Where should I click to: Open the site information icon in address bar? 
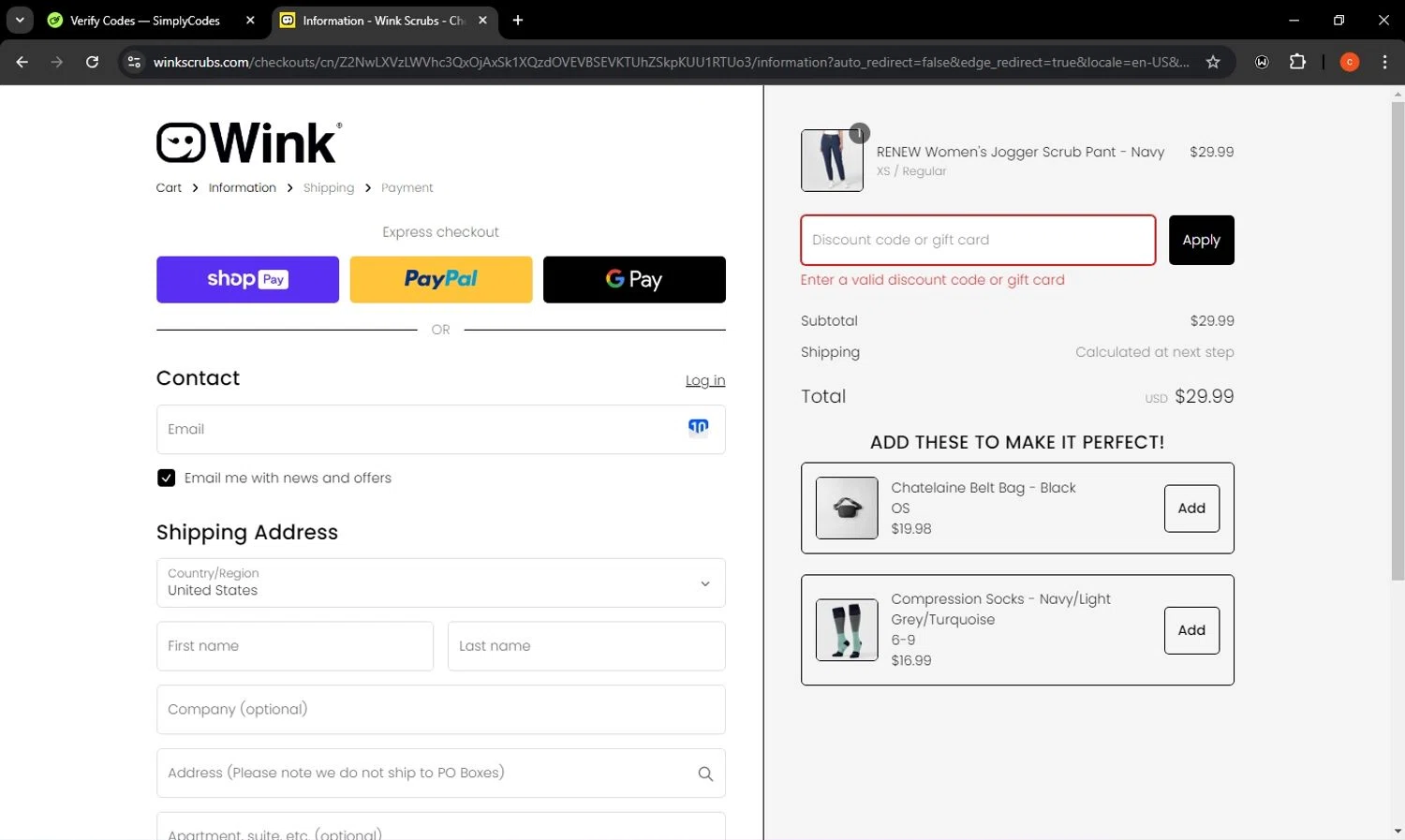(134, 62)
